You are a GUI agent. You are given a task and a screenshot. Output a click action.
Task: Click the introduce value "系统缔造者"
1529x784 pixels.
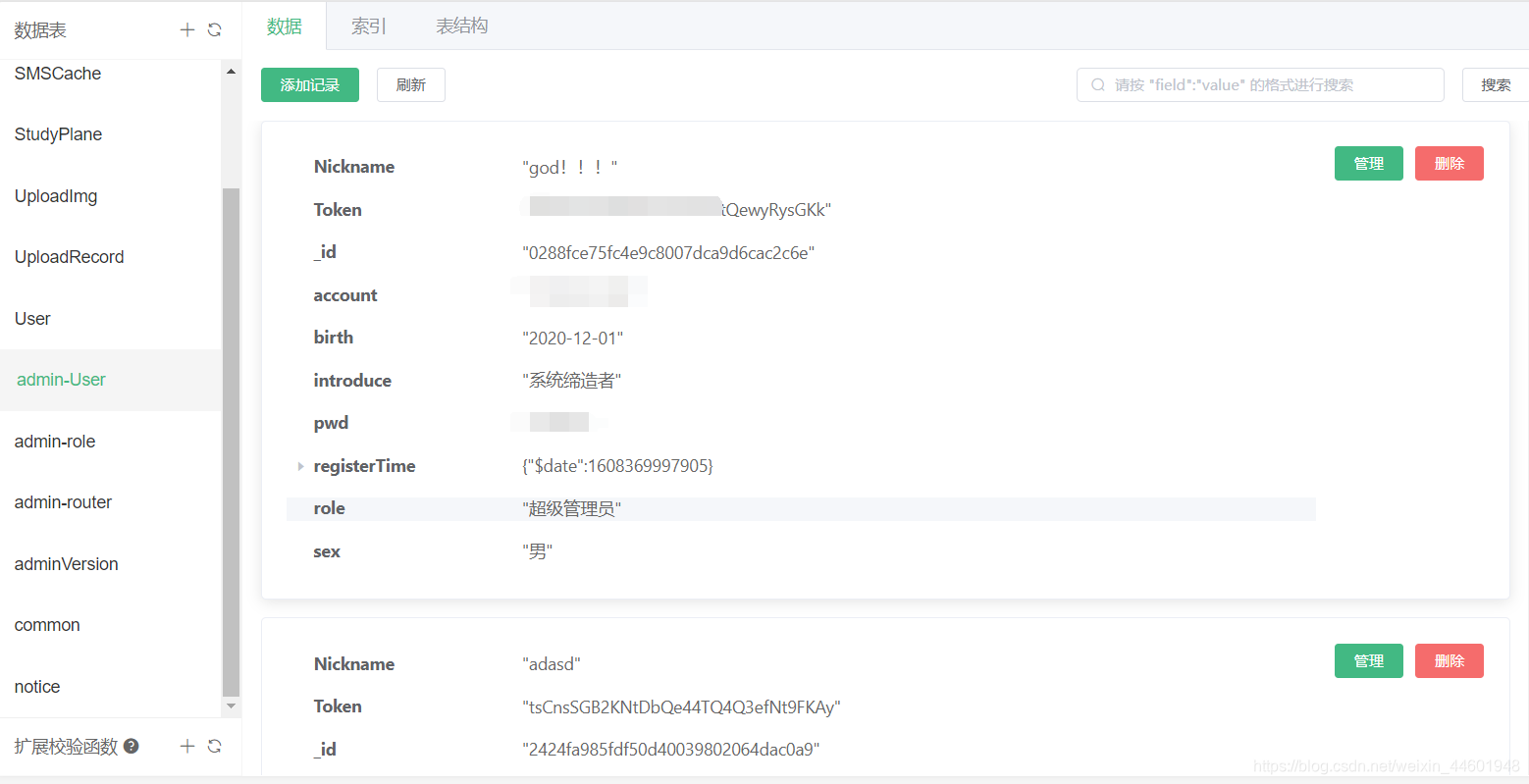[x=572, y=381]
